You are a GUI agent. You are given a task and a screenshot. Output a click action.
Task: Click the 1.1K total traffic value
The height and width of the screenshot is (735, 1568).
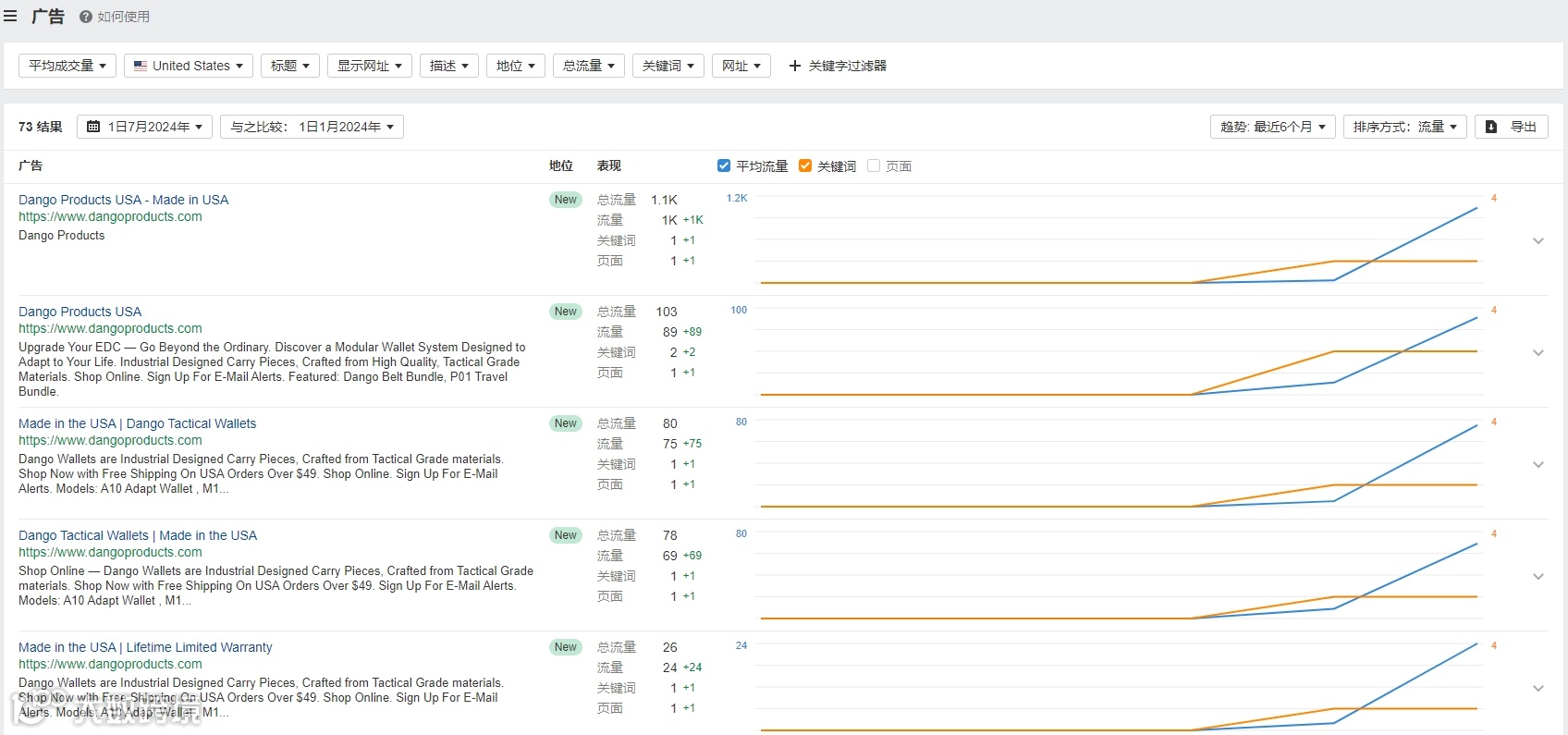[x=664, y=200]
